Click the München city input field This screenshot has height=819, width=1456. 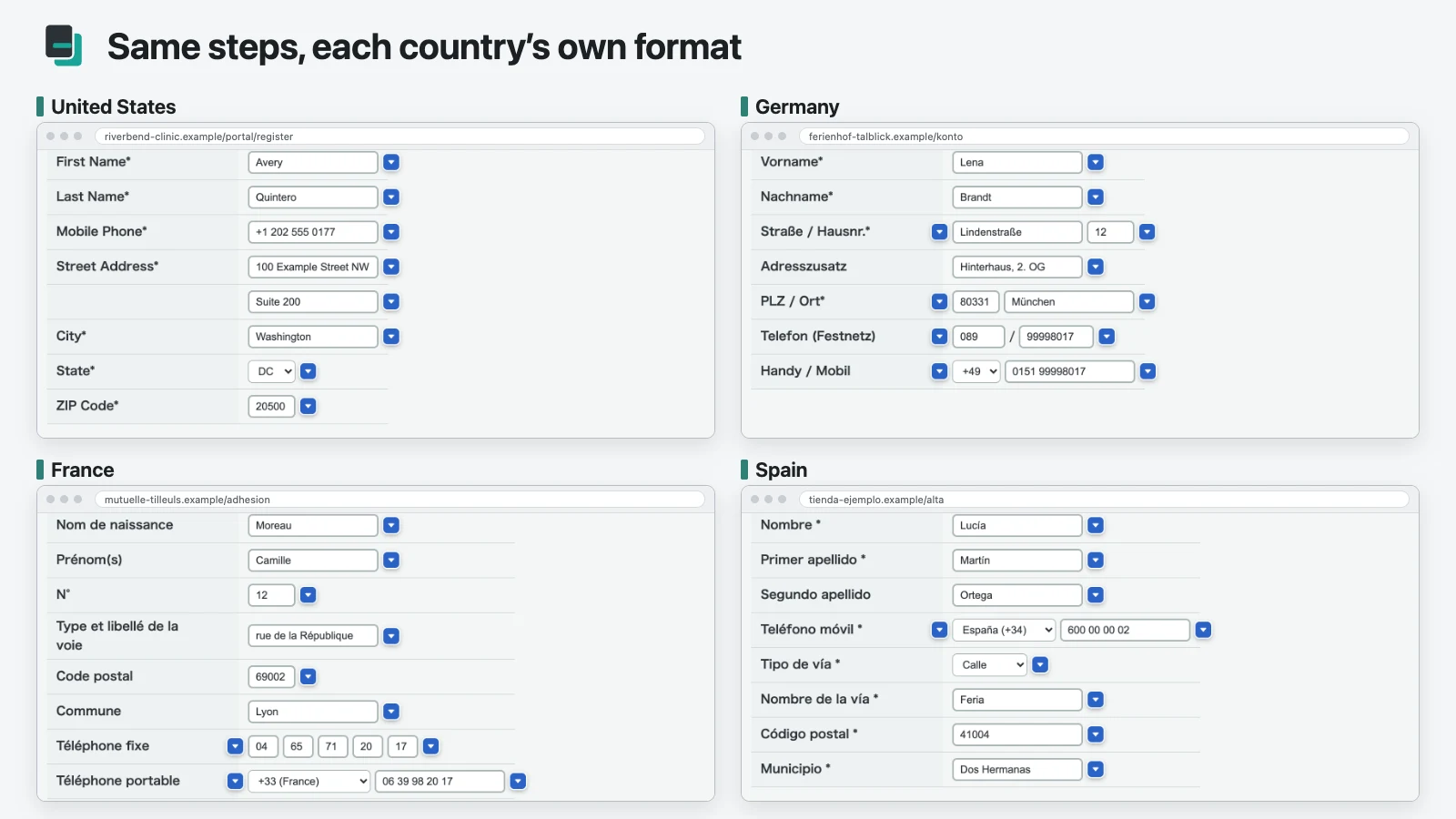1069,301
